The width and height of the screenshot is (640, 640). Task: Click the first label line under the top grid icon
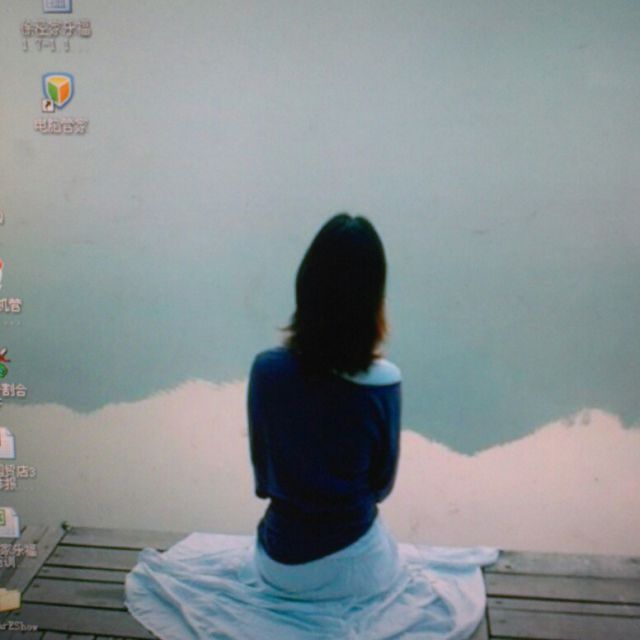56,29
